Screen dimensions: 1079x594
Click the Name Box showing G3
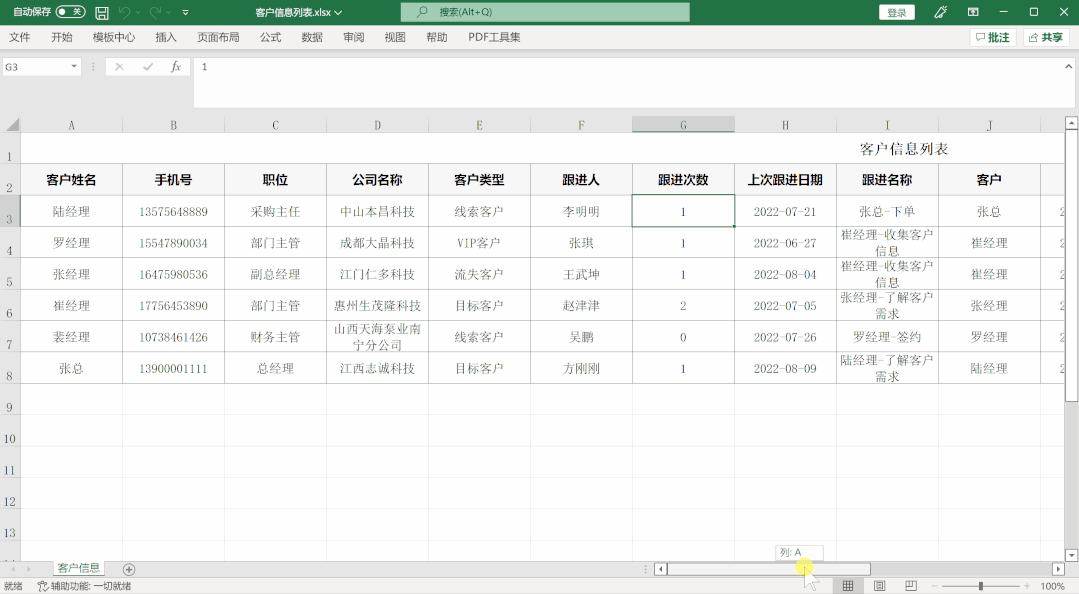[34, 67]
